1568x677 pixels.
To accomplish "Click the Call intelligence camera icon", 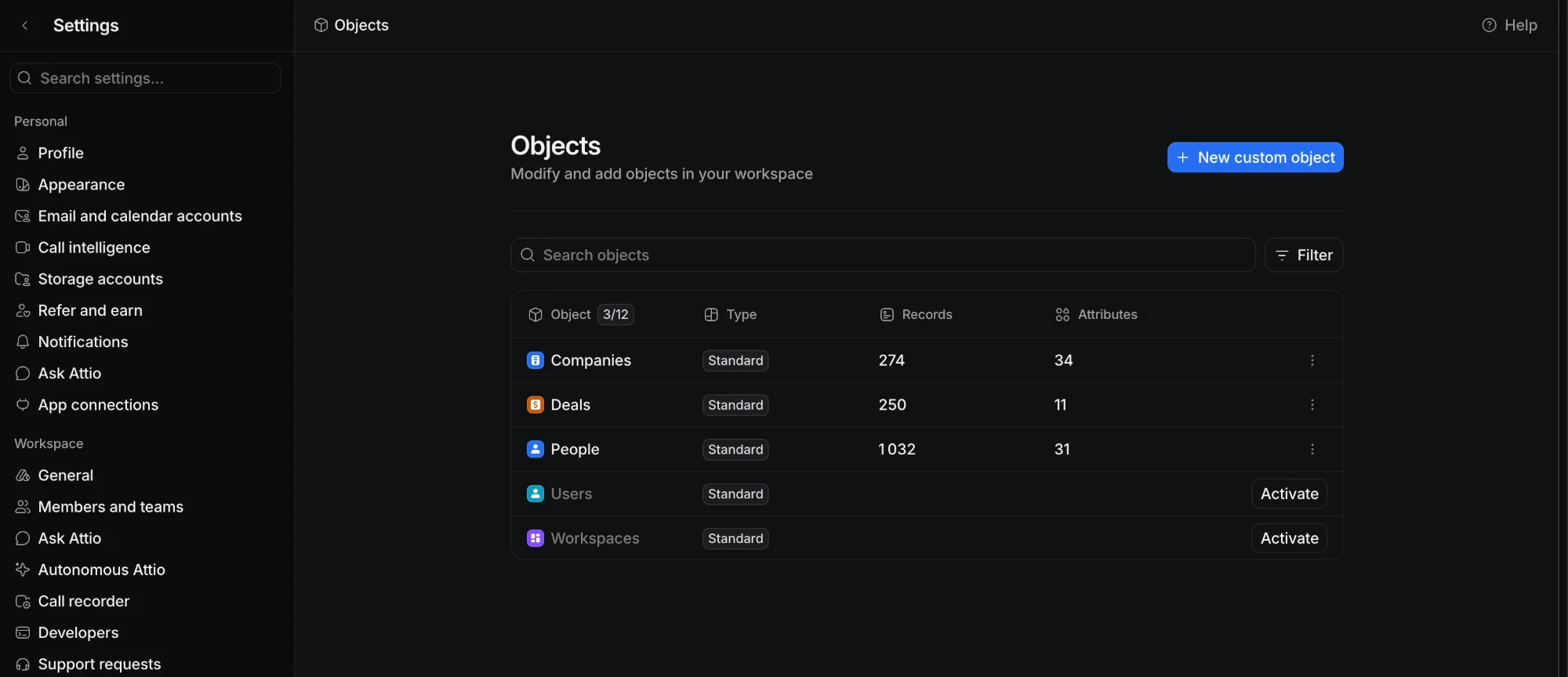I will click(23, 247).
